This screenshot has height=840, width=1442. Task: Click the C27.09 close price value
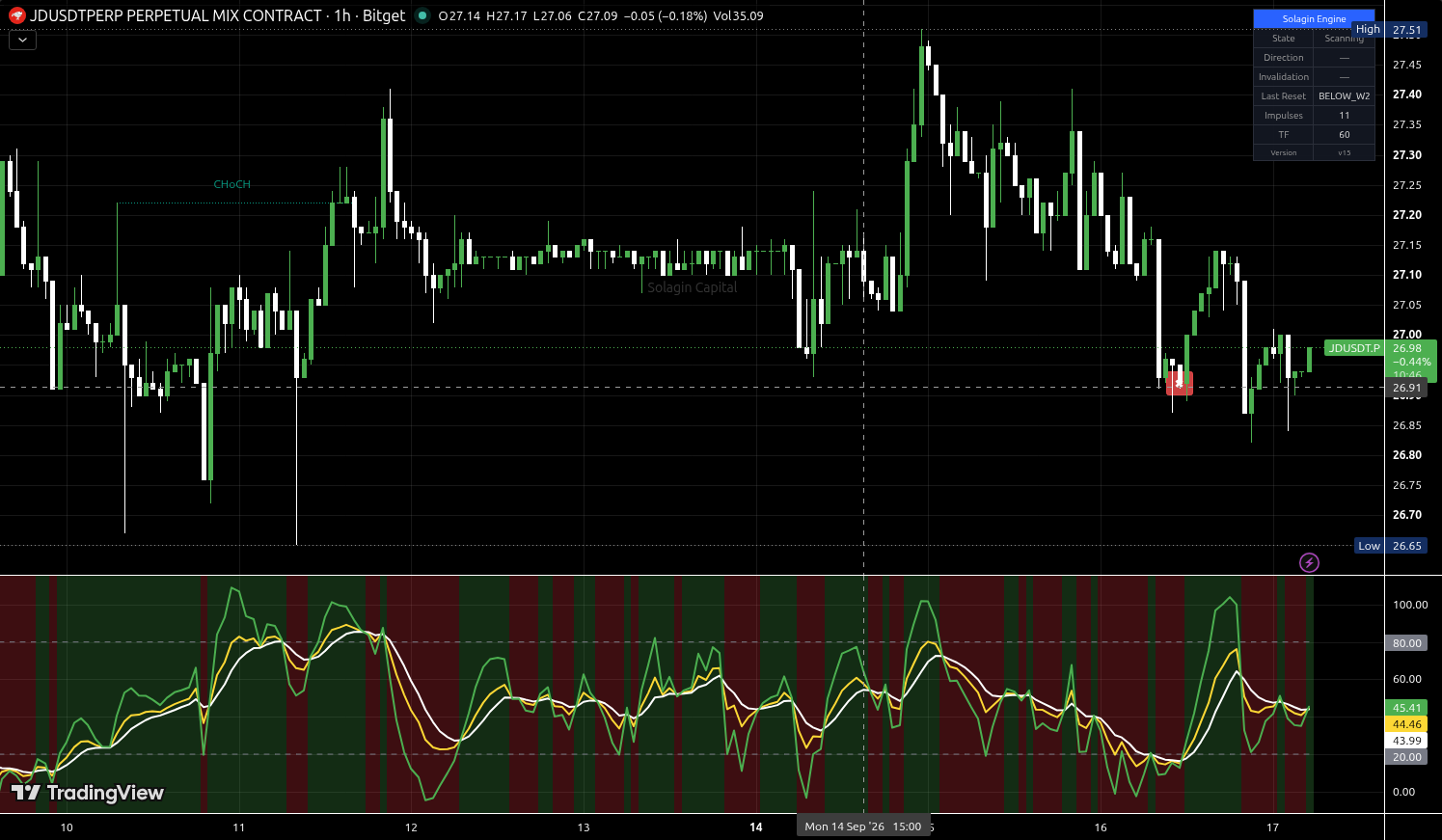click(597, 16)
